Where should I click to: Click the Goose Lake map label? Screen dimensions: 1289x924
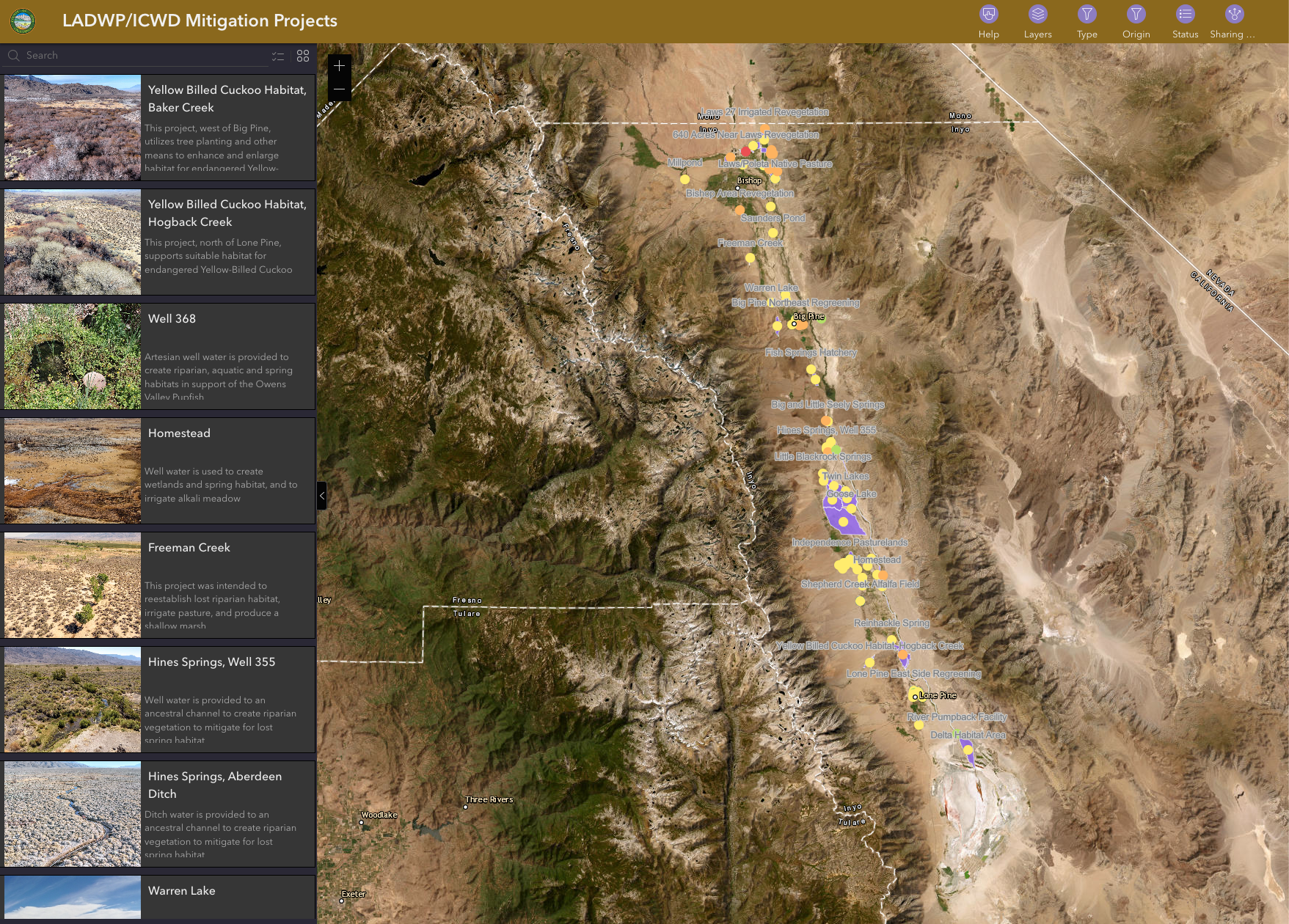[x=852, y=494]
